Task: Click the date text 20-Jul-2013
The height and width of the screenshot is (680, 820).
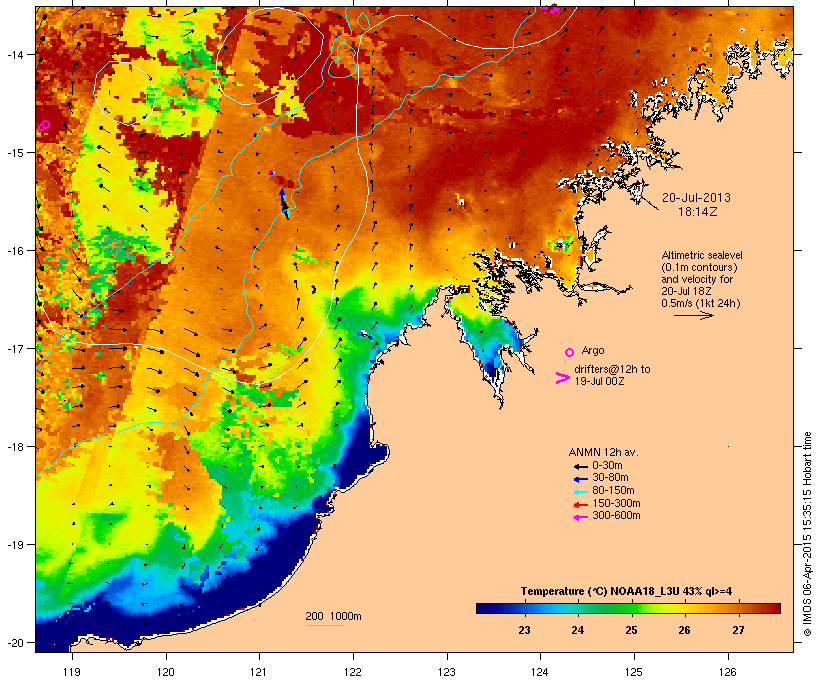Action: (696, 198)
